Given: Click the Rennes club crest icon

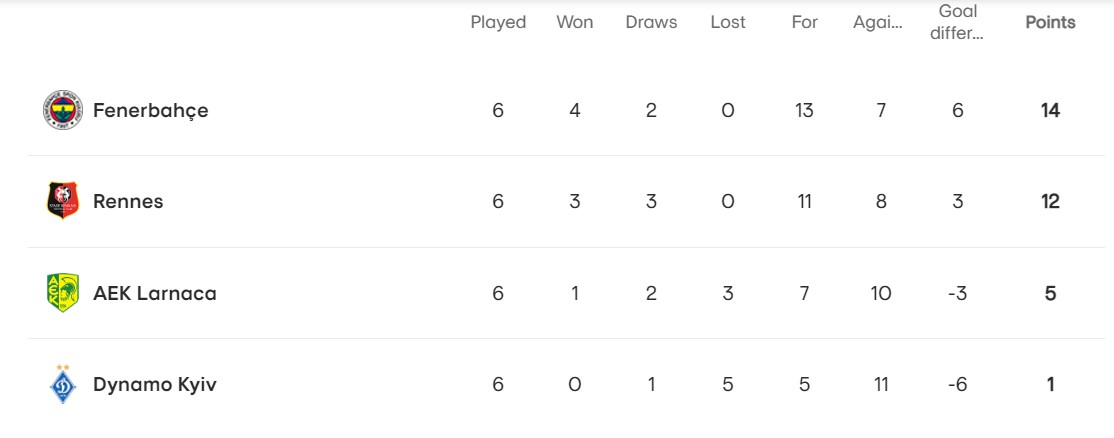Looking at the screenshot, I should (63, 201).
